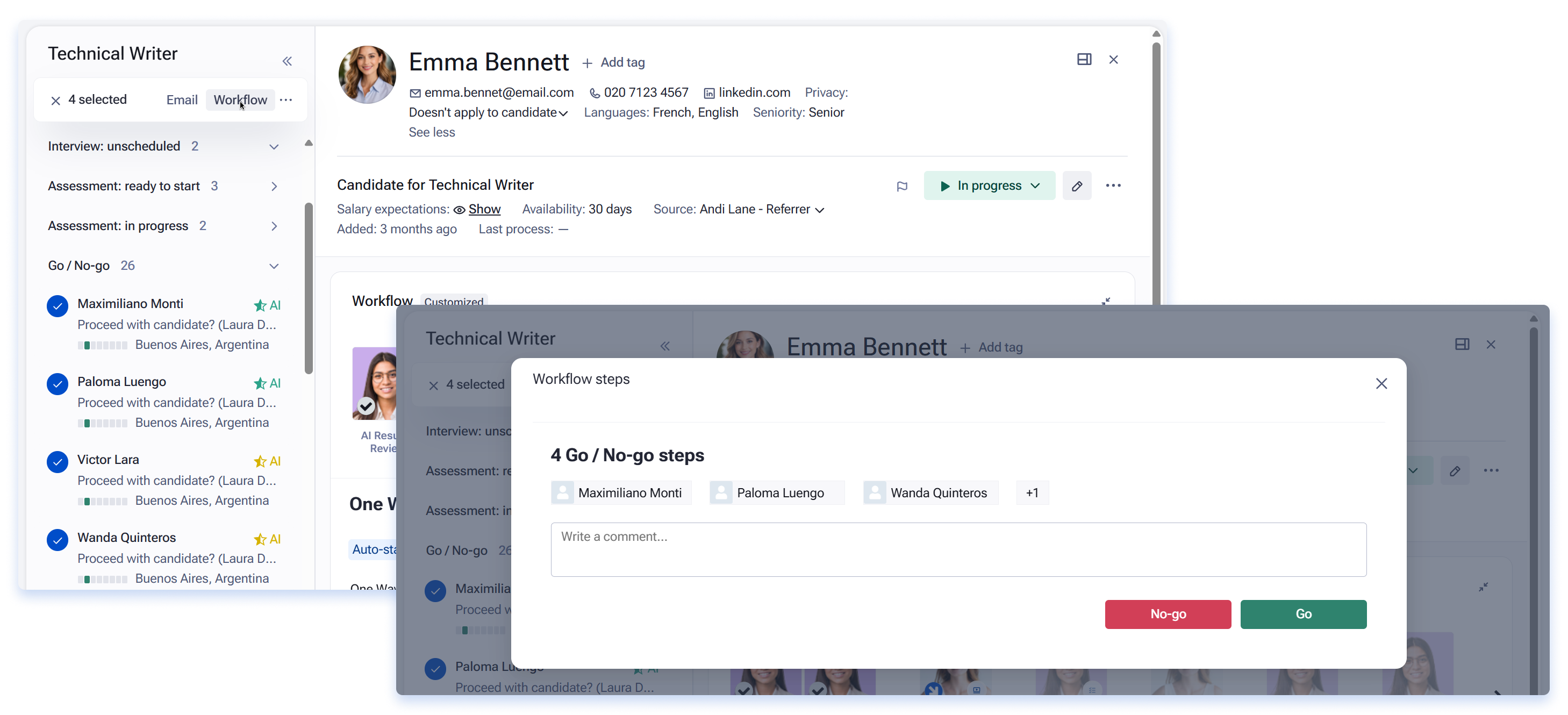
Task: Choose the Email bulk action
Action: (x=182, y=100)
